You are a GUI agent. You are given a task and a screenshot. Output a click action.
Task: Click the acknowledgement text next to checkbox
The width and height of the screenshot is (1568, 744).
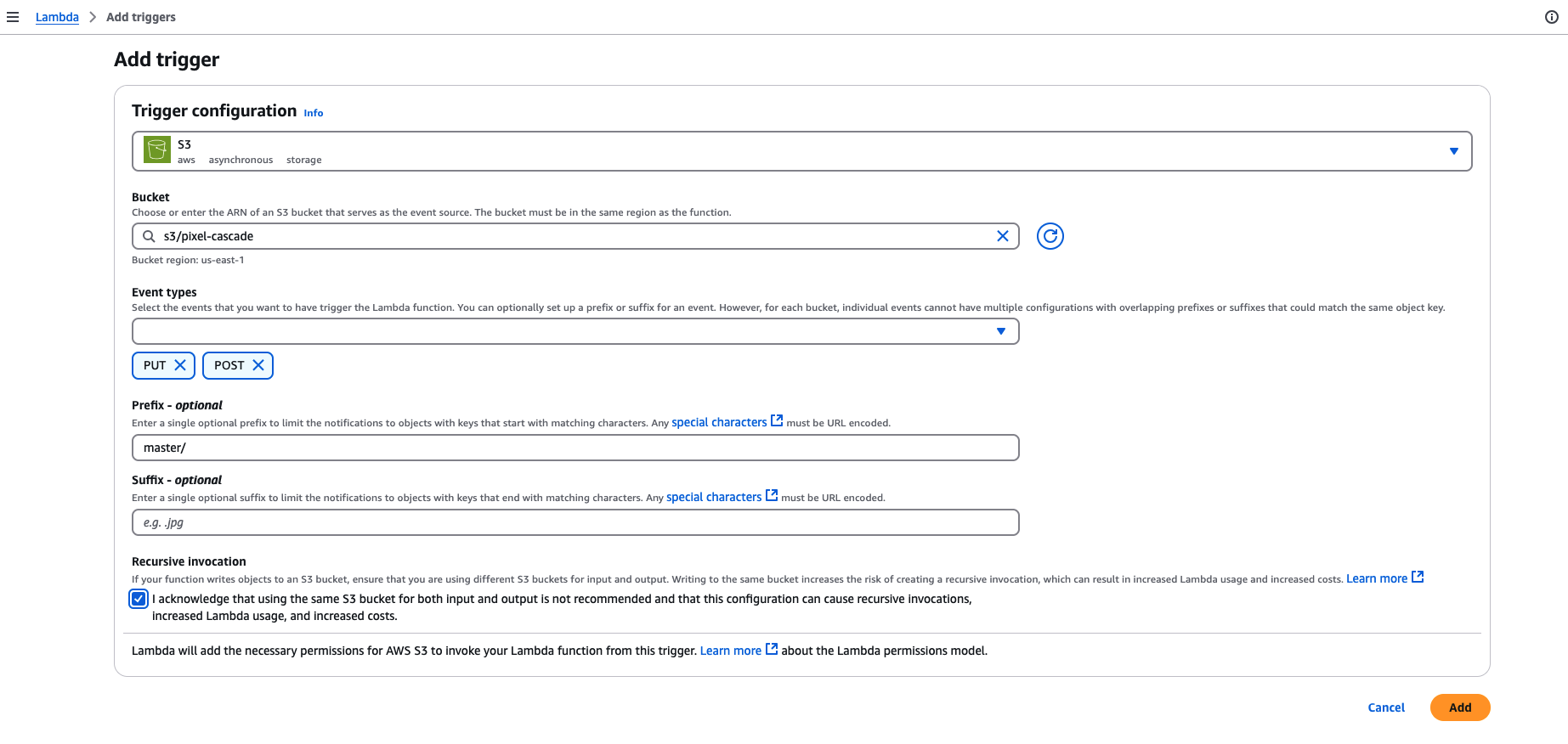[x=562, y=607]
